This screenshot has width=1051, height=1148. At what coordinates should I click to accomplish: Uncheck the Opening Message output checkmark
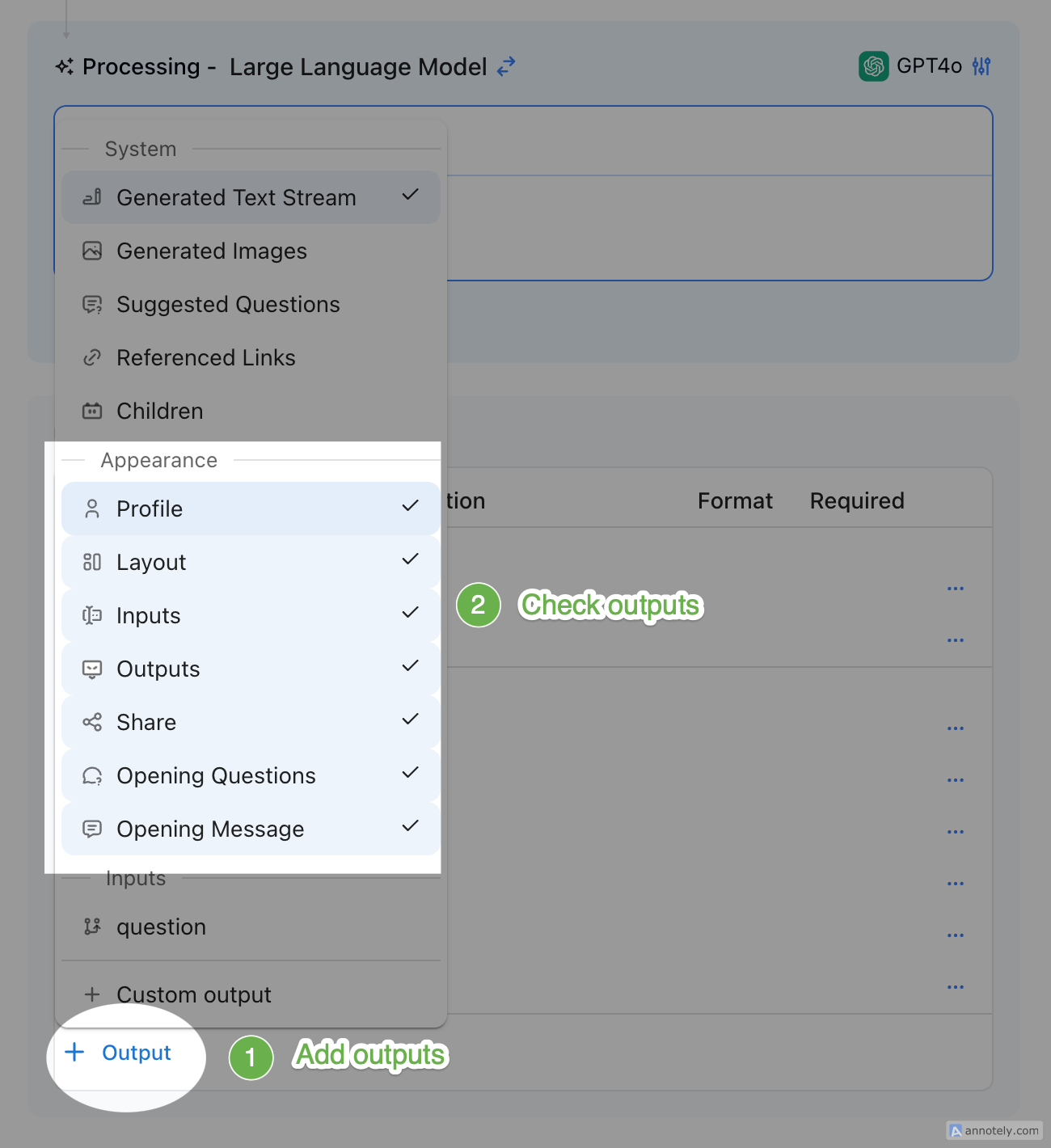[410, 826]
